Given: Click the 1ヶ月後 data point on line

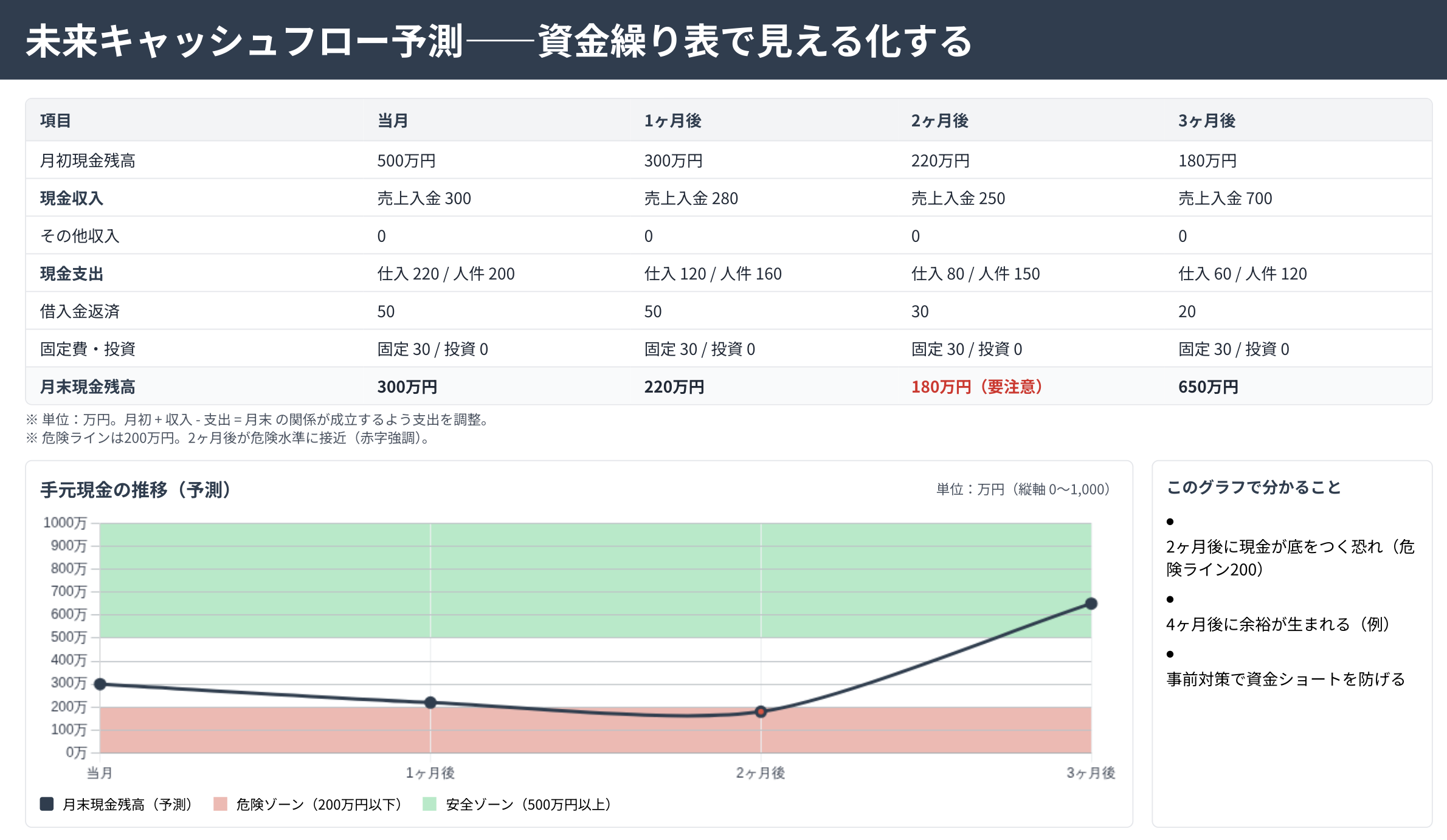Looking at the screenshot, I should click(430, 703).
